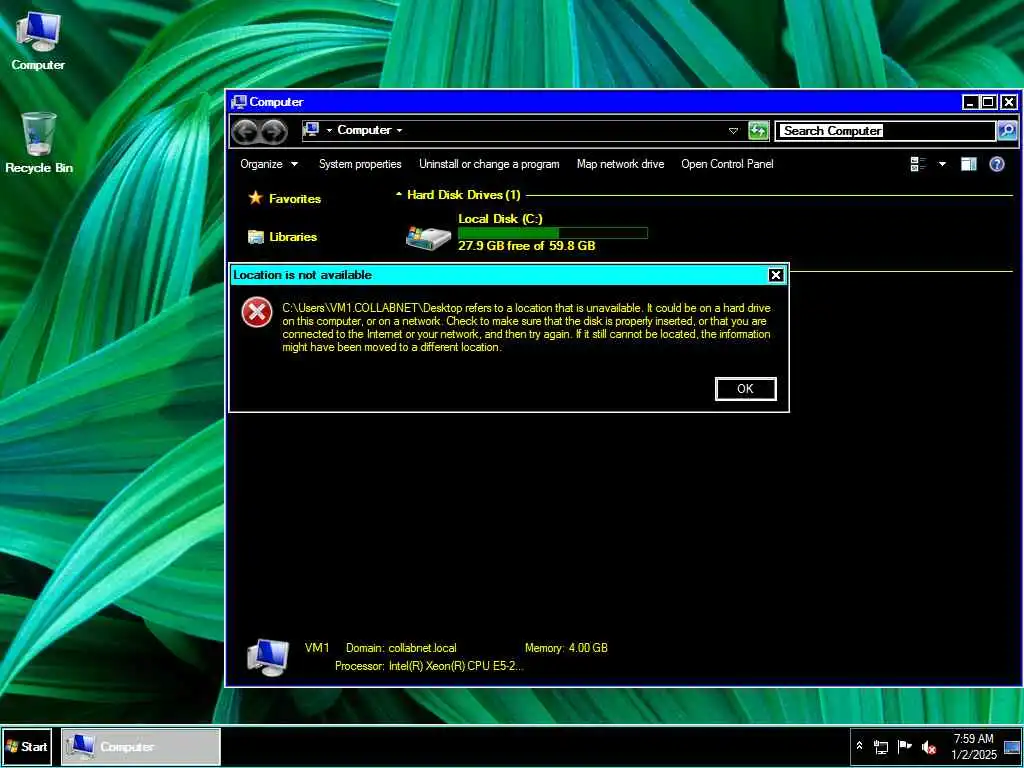Click Open Control Panel
The width and height of the screenshot is (1024, 768).
pyautogui.click(x=727, y=164)
